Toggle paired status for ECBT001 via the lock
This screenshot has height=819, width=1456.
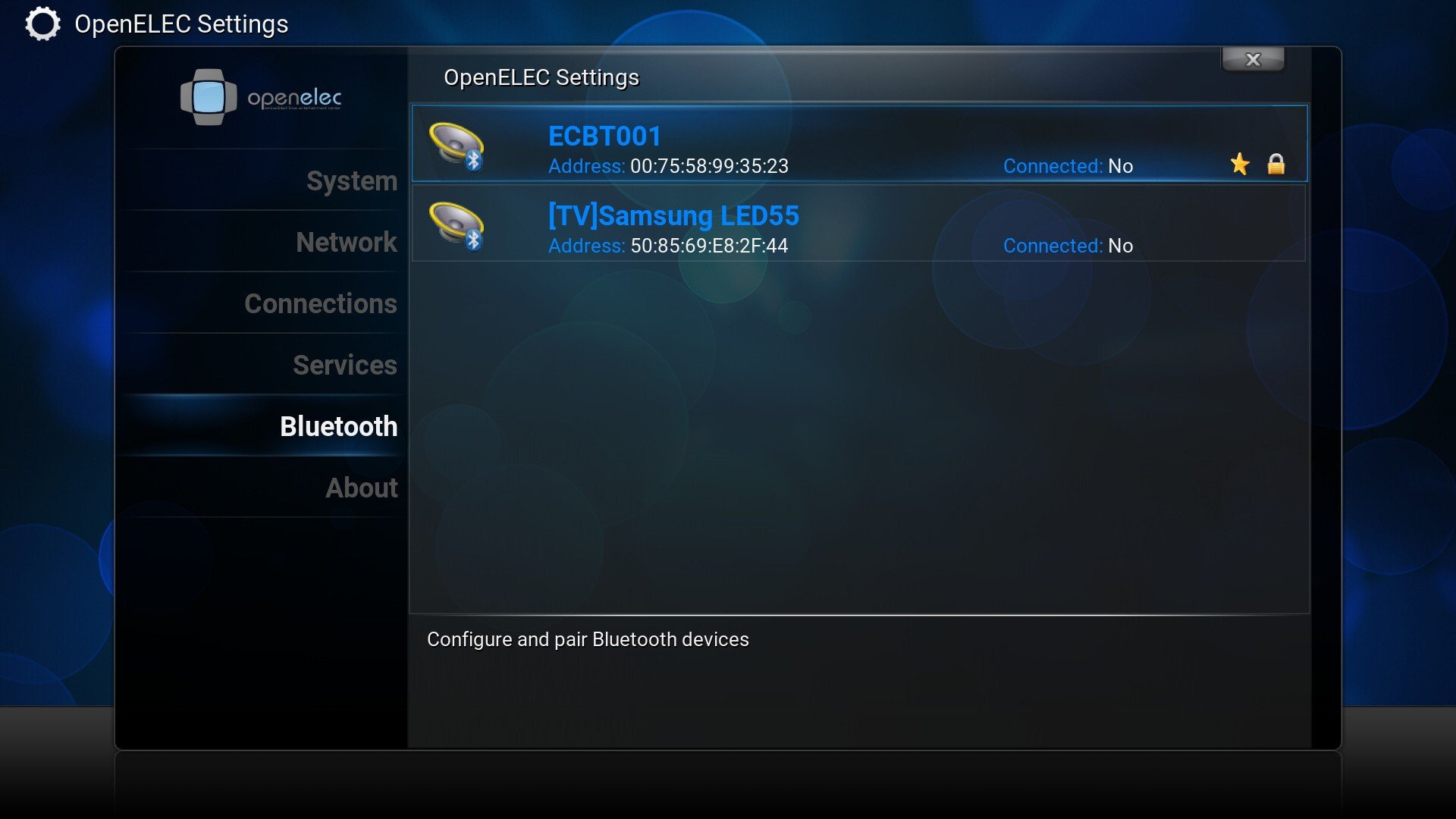click(x=1276, y=164)
